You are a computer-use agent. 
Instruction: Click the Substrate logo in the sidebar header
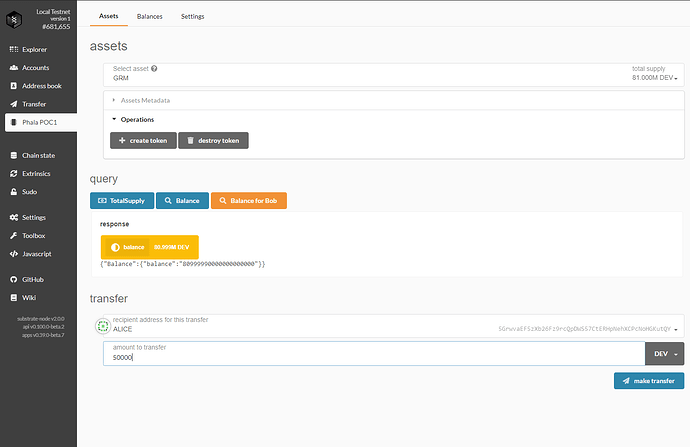(14, 19)
